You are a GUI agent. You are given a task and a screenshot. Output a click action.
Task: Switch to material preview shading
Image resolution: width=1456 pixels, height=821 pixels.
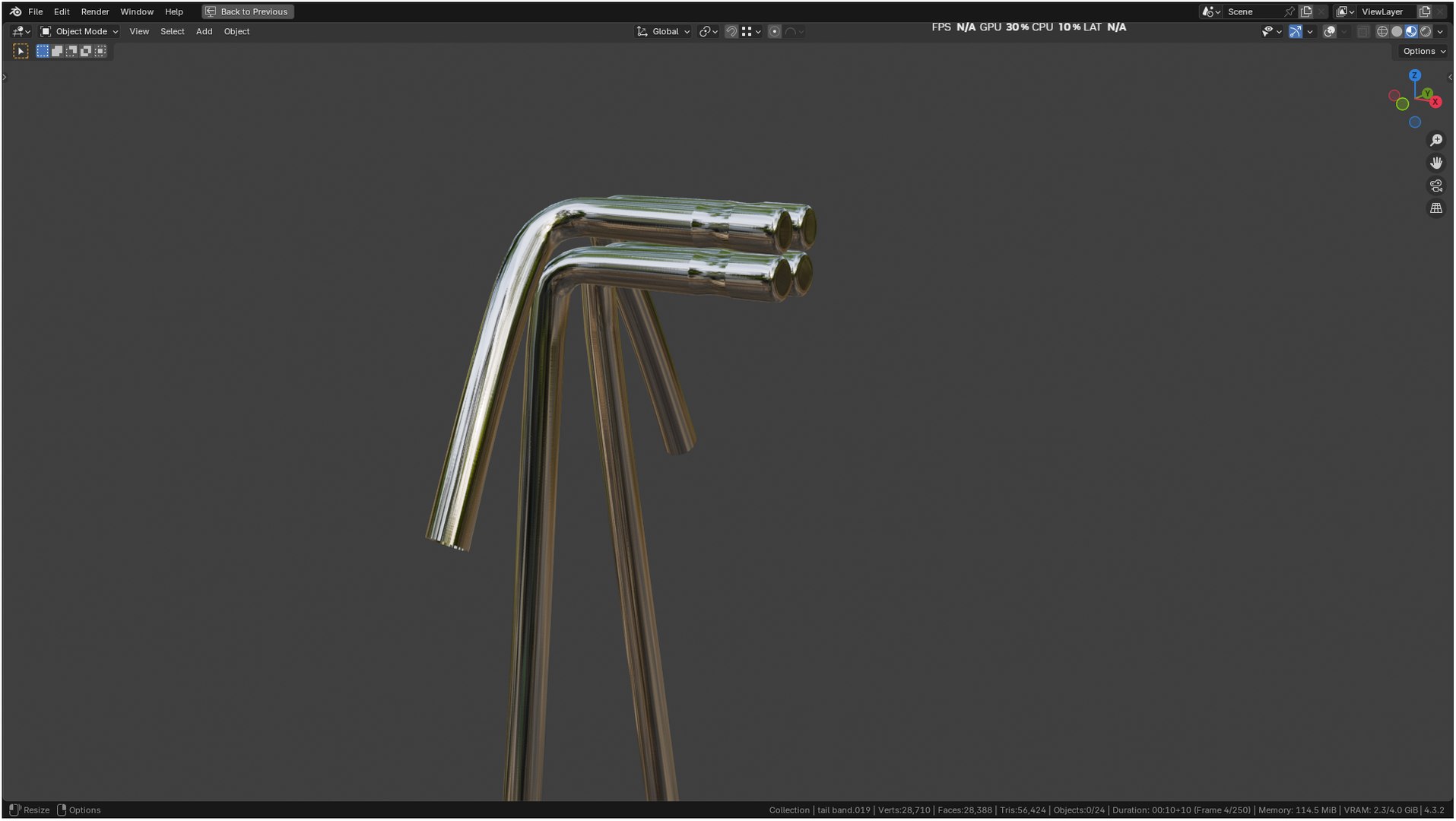(x=1411, y=32)
